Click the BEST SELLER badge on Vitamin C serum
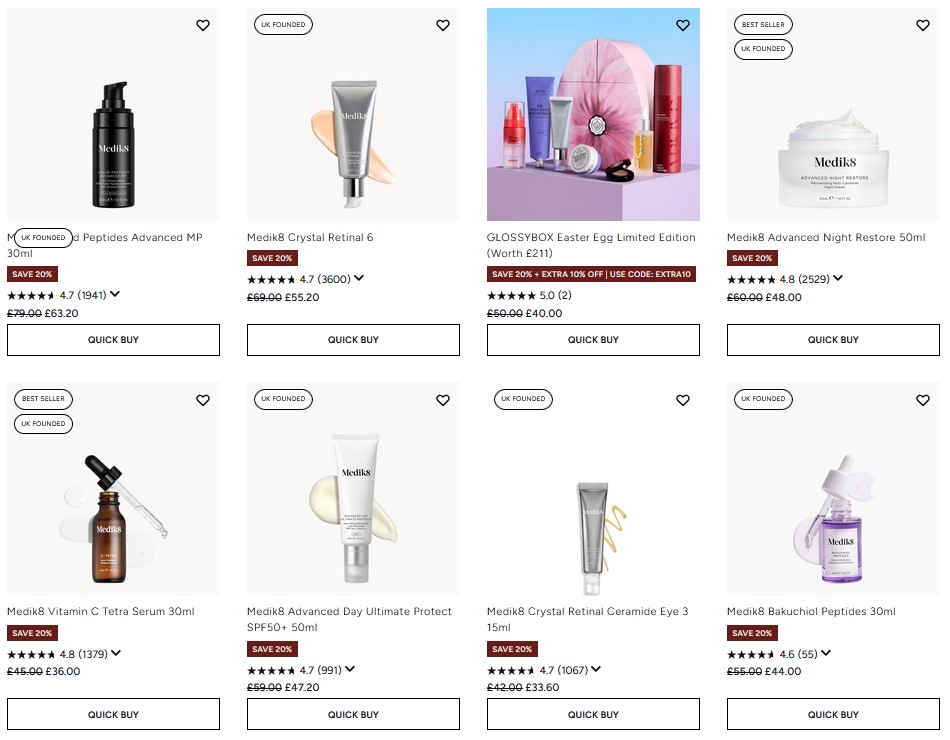This screenshot has height=740, width=950. pos(42,398)
